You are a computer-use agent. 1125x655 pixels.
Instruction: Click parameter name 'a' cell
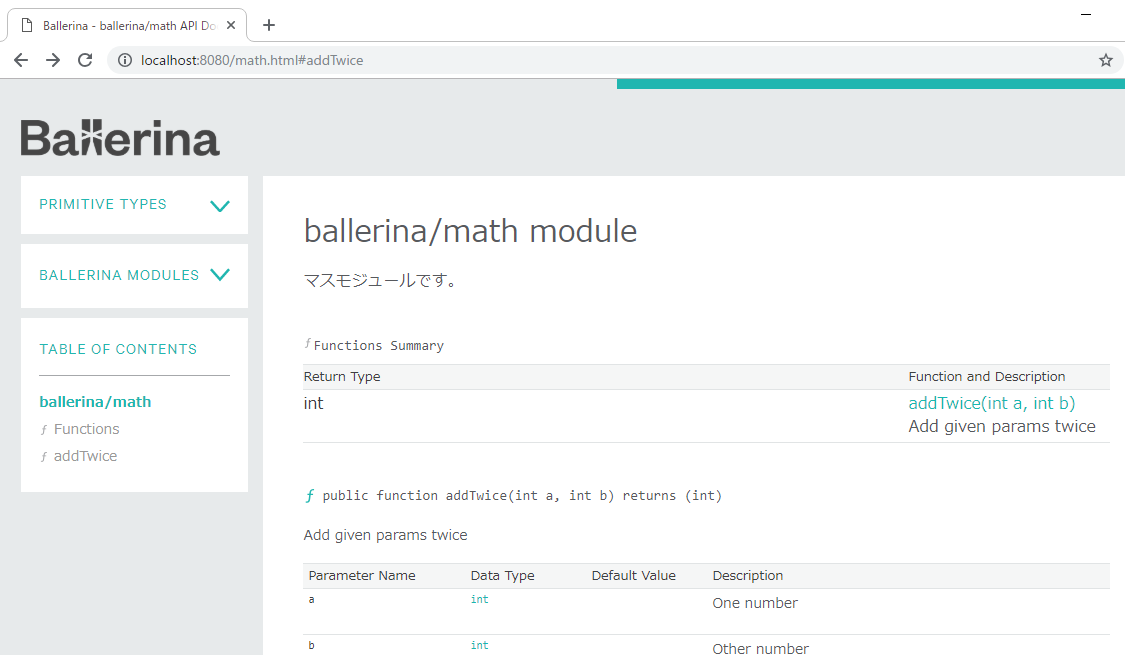(x=311, y=600)
